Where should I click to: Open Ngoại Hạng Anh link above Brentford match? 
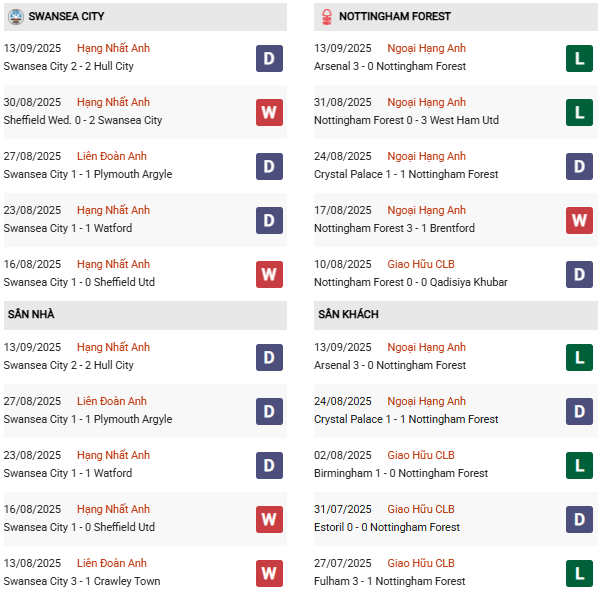click(x=427, y=210)
